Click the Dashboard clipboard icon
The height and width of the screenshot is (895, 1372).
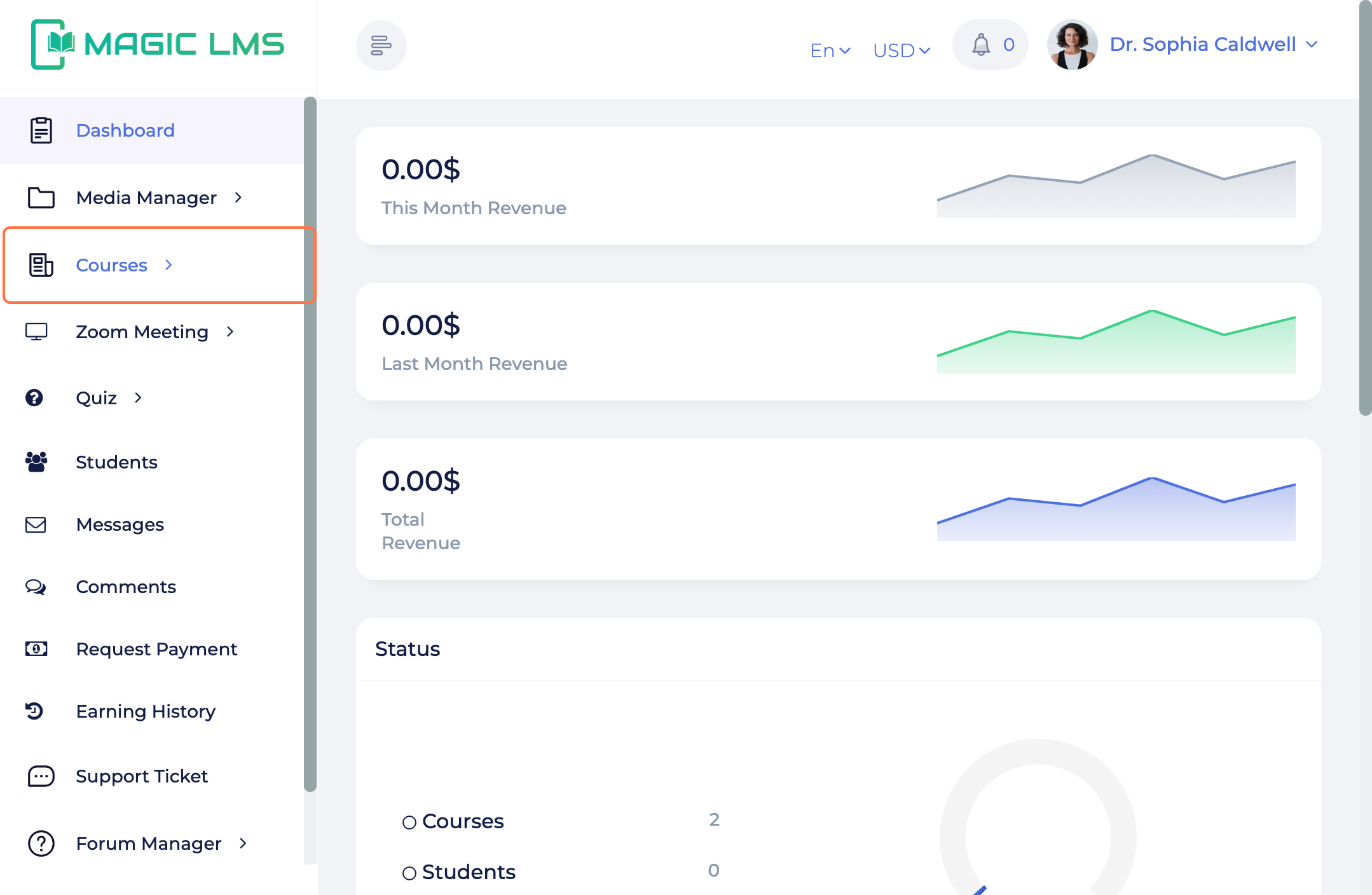(x=41, y=130)
